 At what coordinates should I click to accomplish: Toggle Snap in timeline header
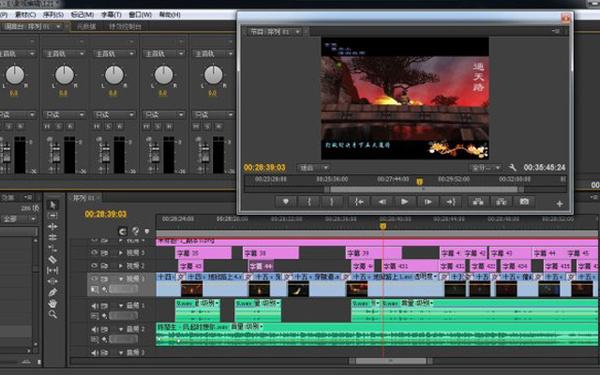[122, 232]
